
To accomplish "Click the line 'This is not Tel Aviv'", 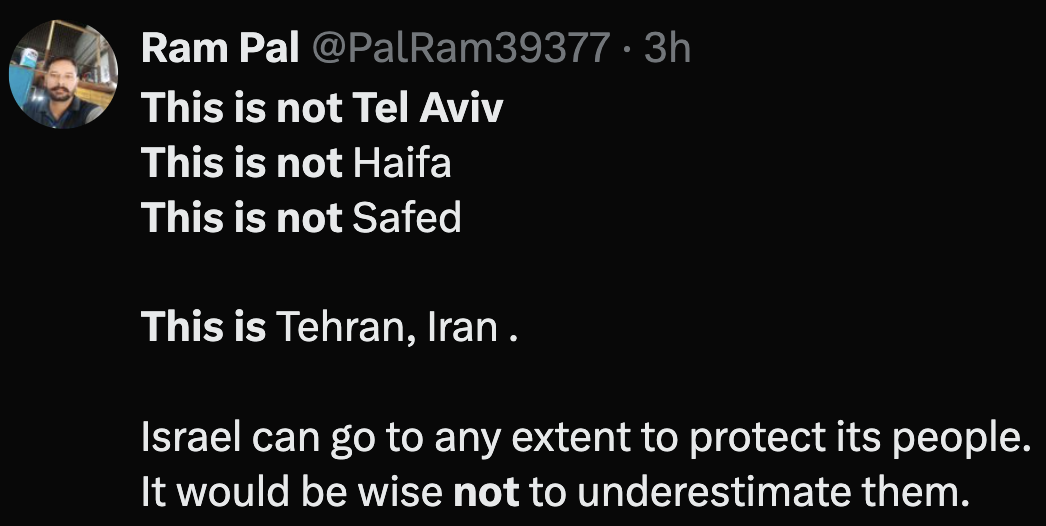I will [322, 108].
